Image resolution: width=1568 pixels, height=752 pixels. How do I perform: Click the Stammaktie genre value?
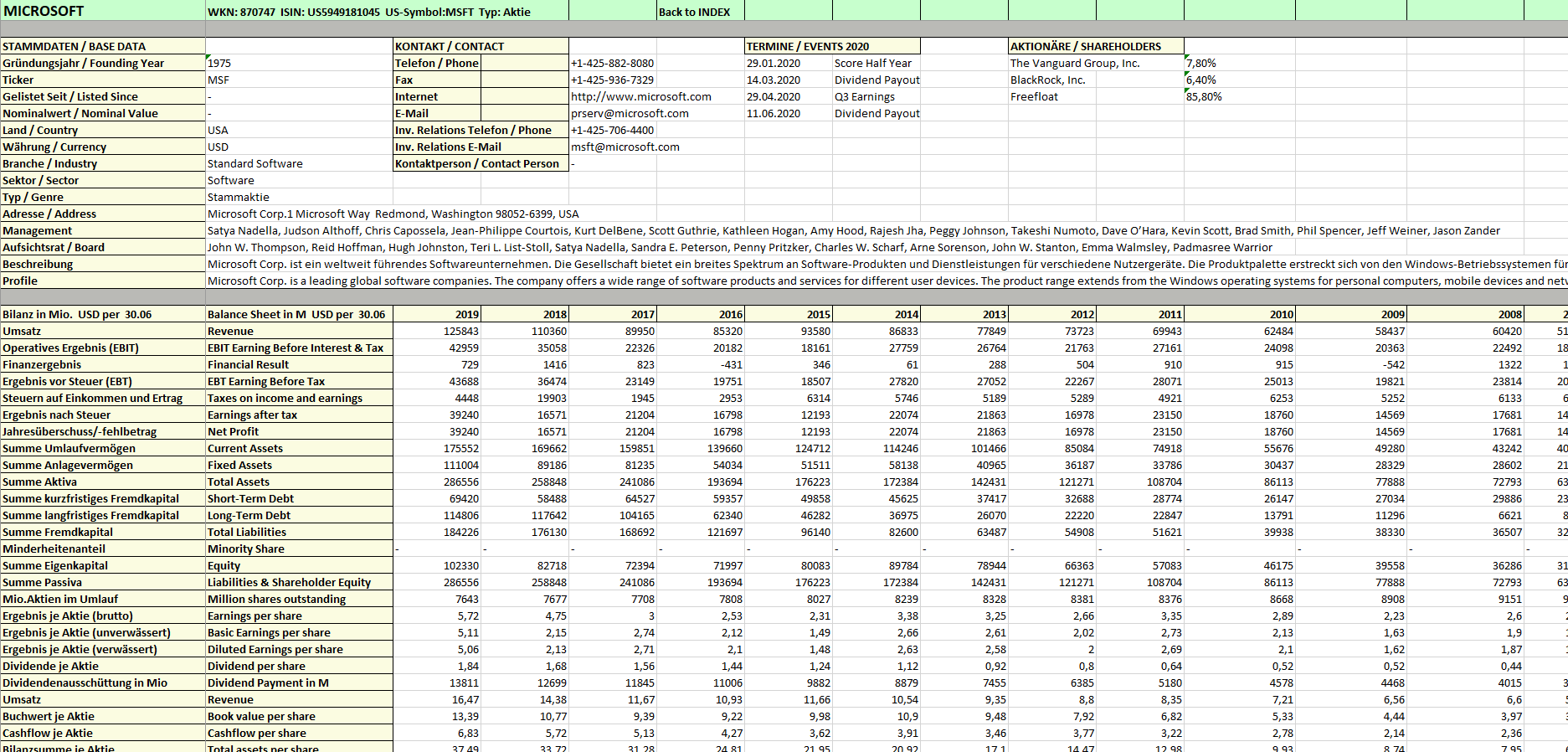(300, 197)
